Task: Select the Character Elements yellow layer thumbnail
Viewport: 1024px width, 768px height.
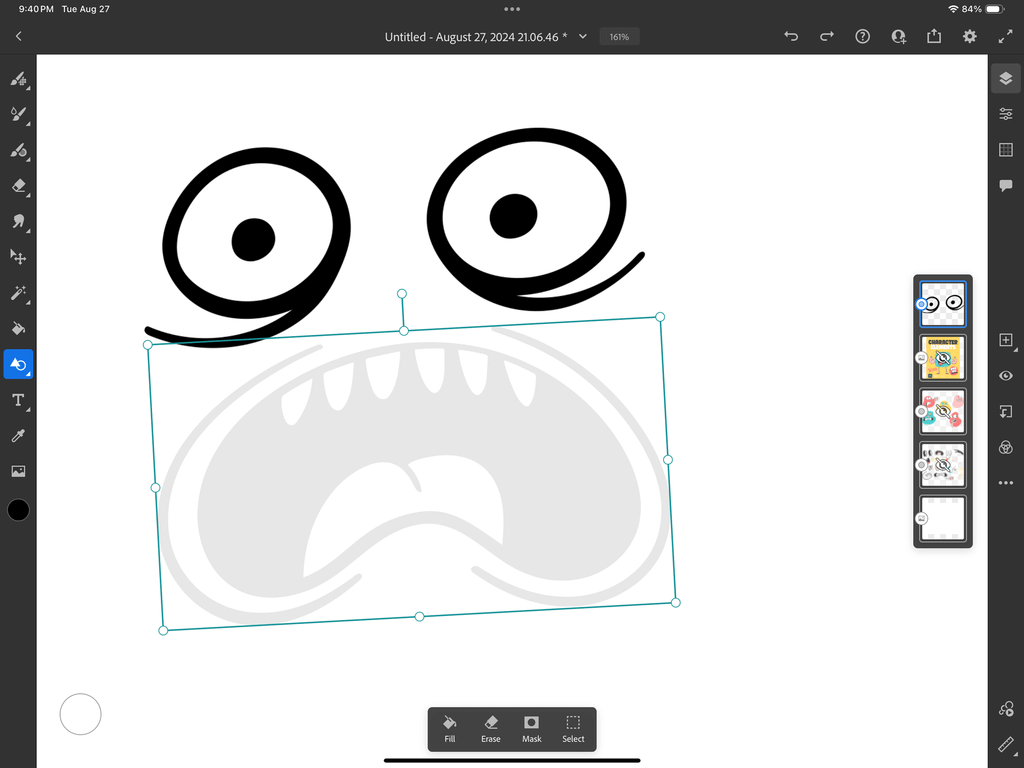Action: [942, 357]
